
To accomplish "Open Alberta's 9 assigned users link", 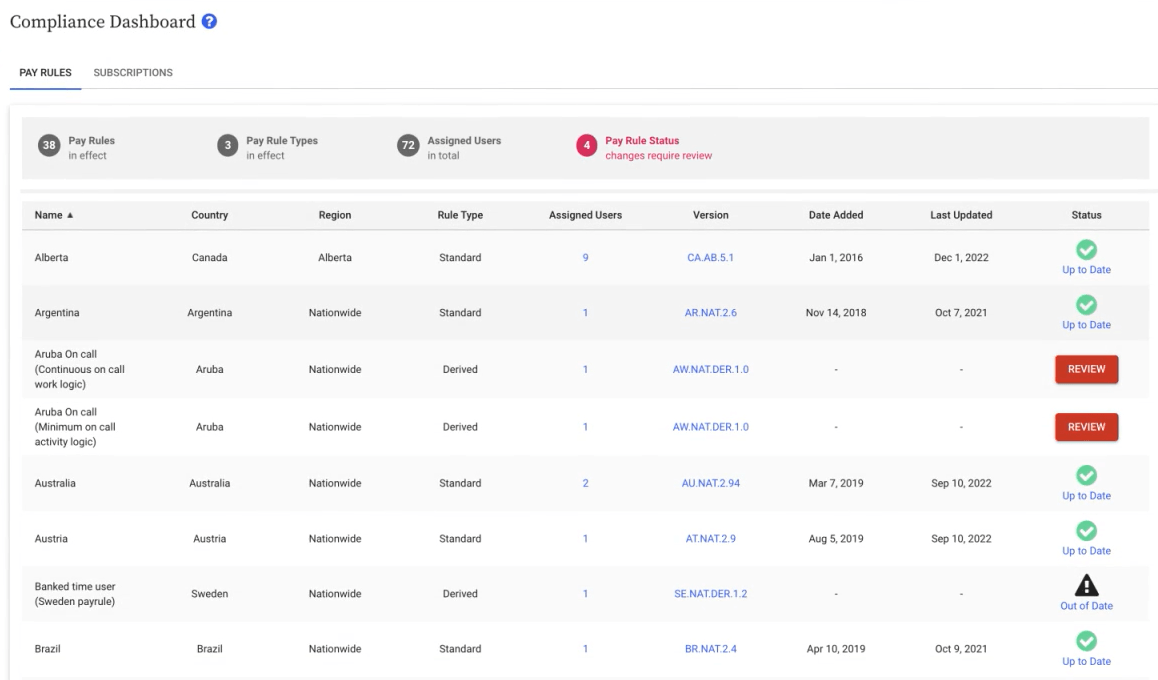I will [x=586, y=258].
